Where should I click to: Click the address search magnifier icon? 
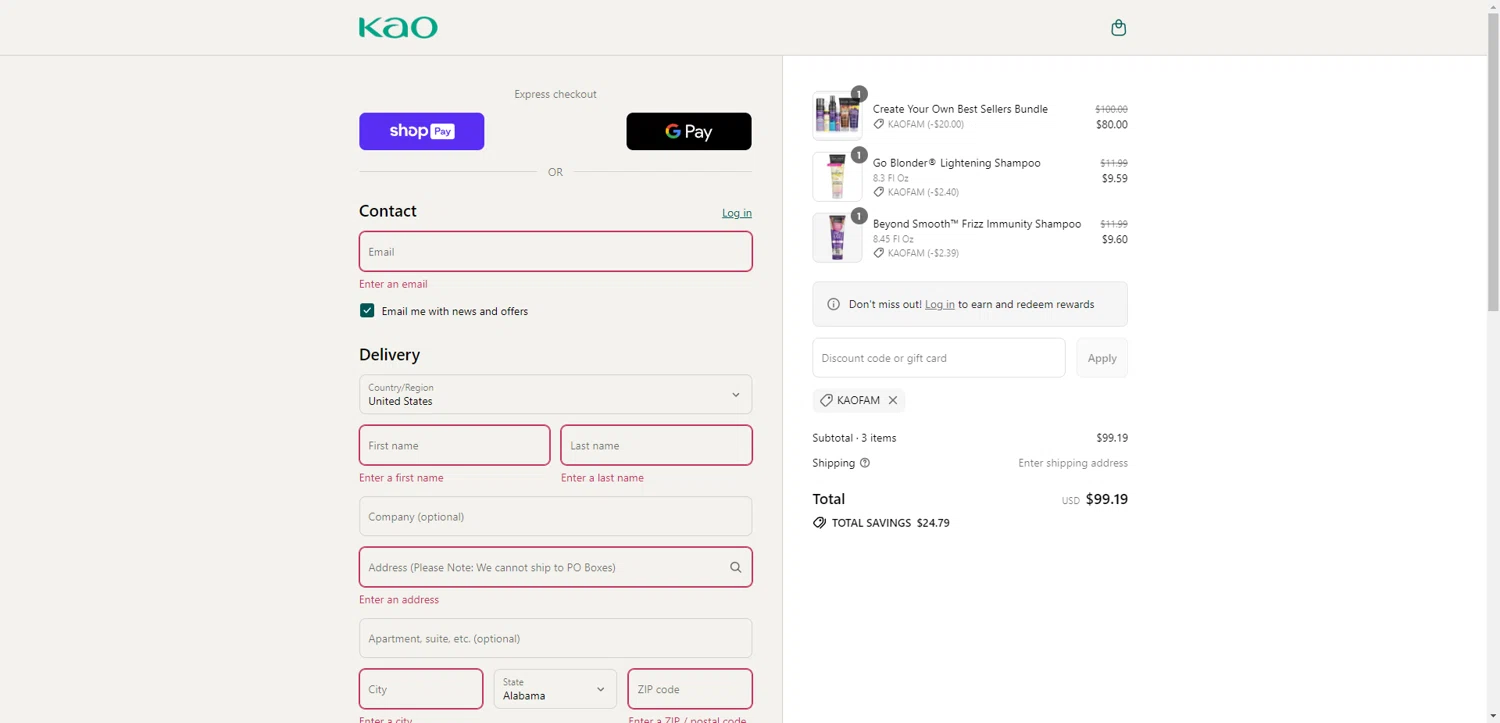coord(735,567)
